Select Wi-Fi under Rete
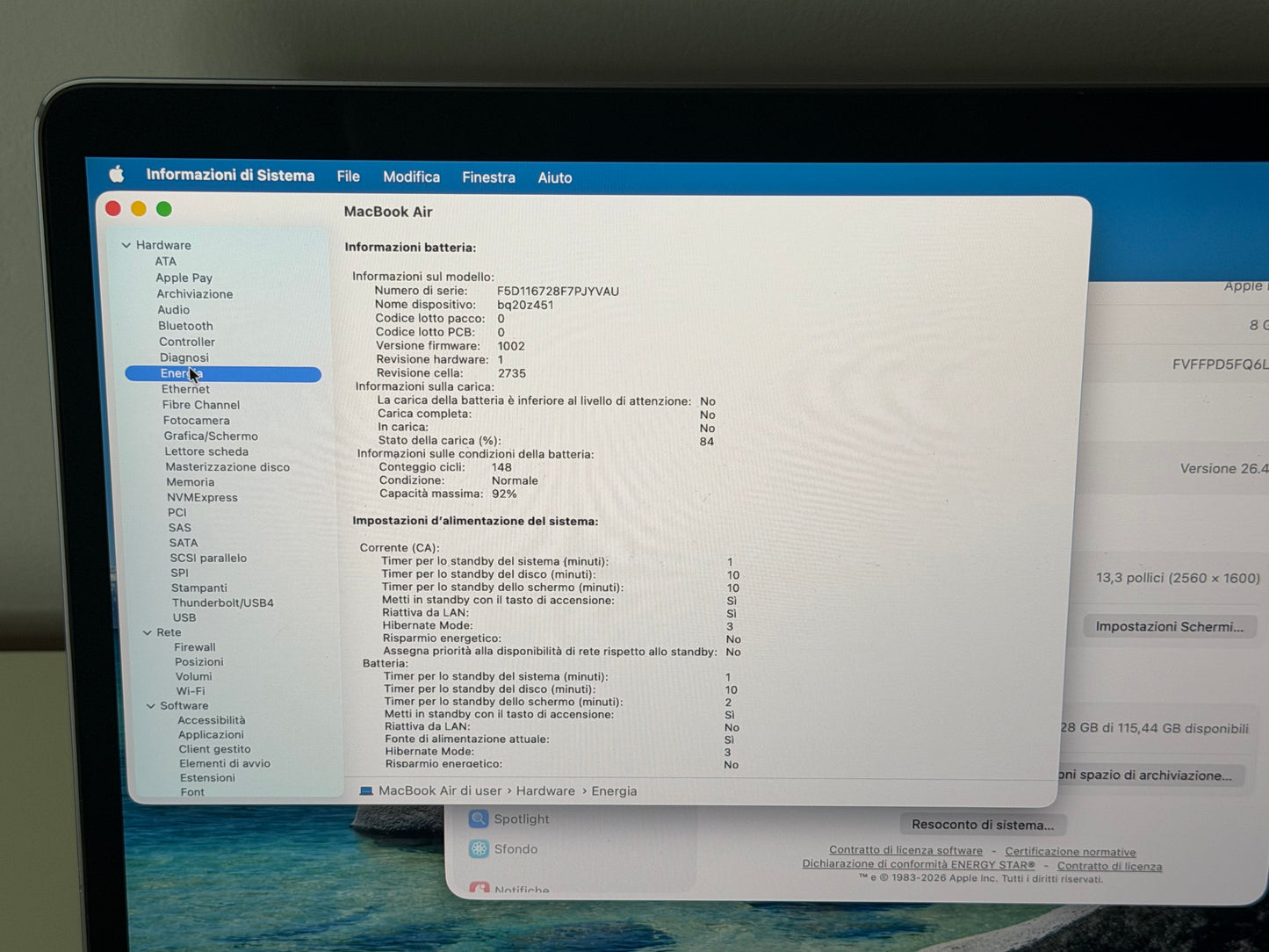Image resolution: width=1269 pixels, height=952 pixels. pos(191,691)
